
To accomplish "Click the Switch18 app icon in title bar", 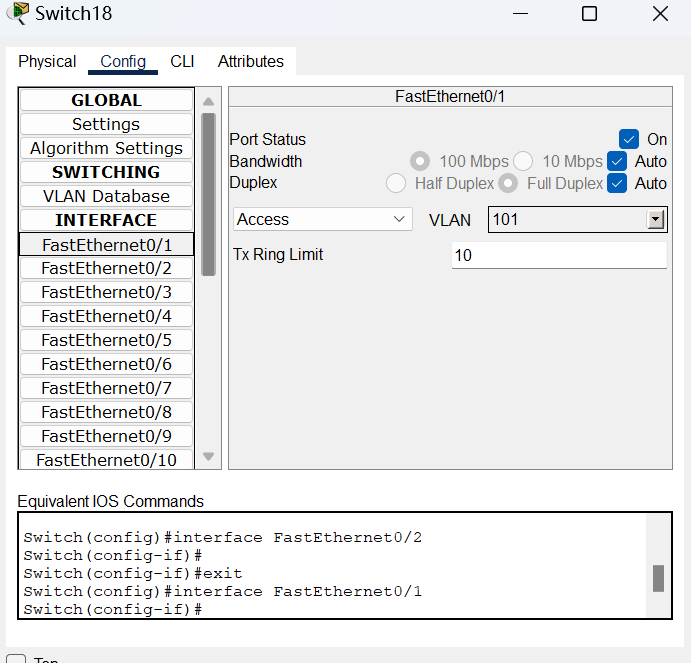I will click(17, 14).
